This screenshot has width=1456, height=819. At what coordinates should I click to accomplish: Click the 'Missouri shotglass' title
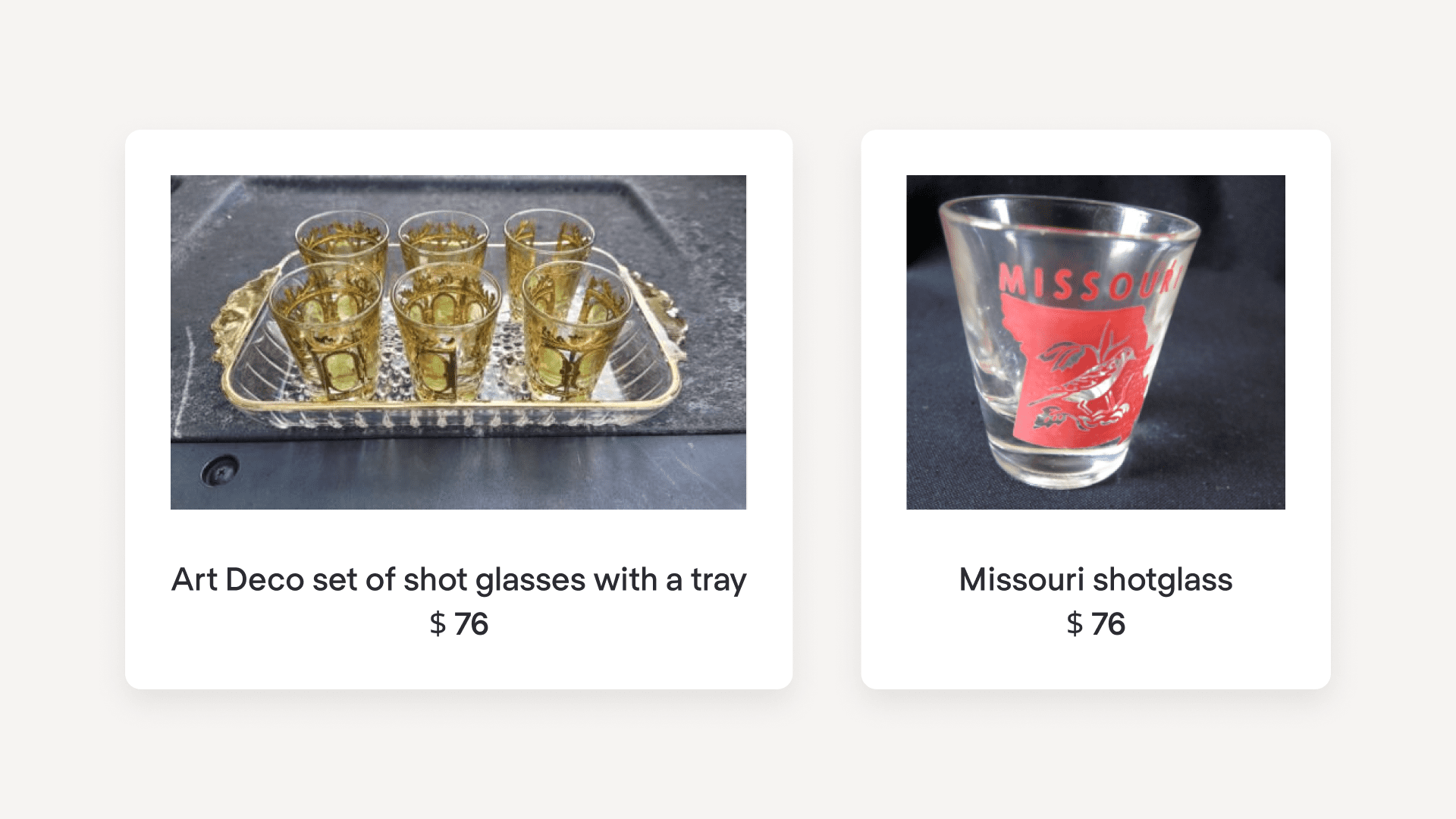tap(1095, 580)
